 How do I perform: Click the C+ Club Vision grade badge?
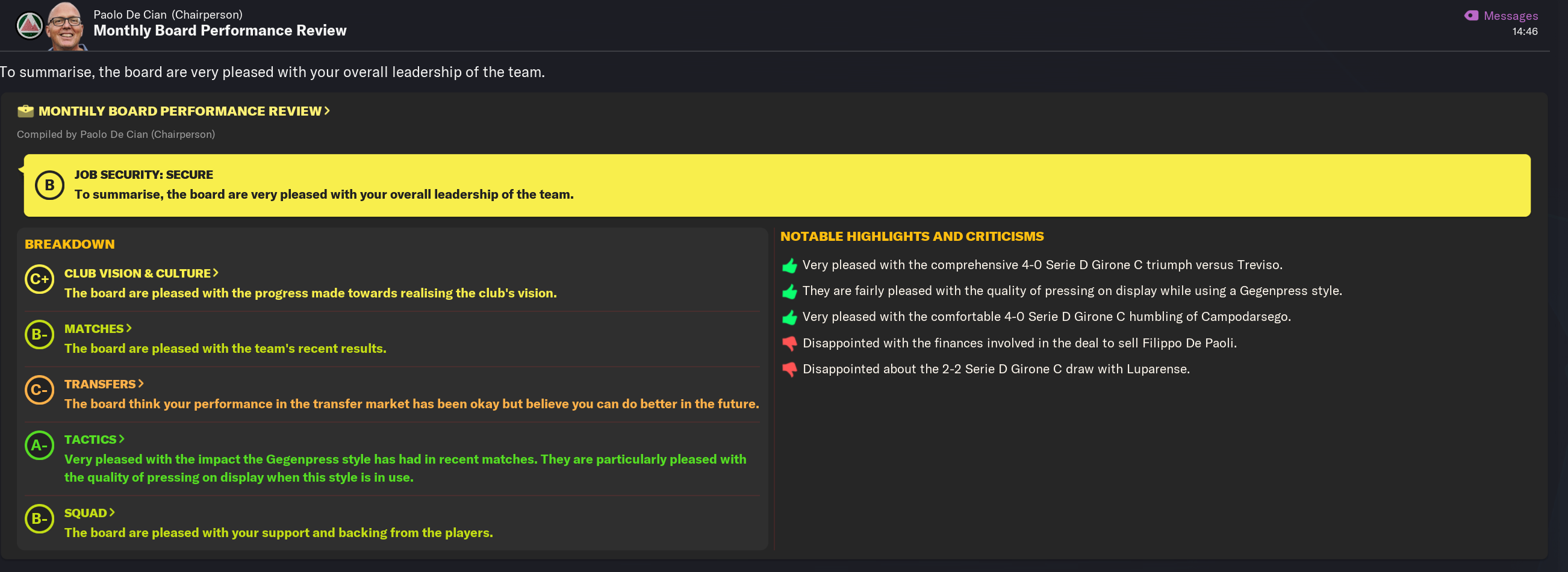point(40,279)
